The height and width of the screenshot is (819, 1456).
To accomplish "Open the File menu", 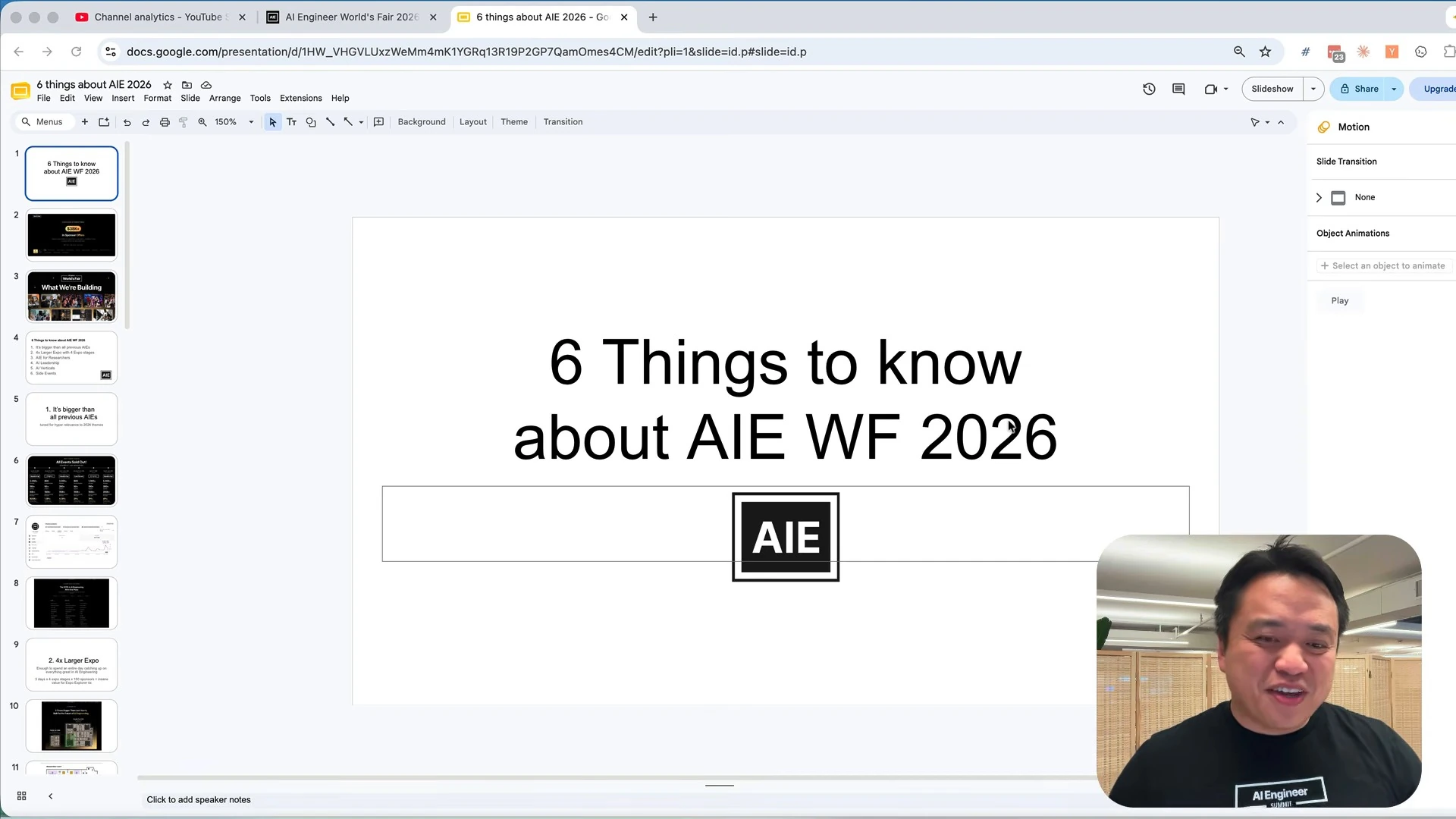I will (44, 99).
